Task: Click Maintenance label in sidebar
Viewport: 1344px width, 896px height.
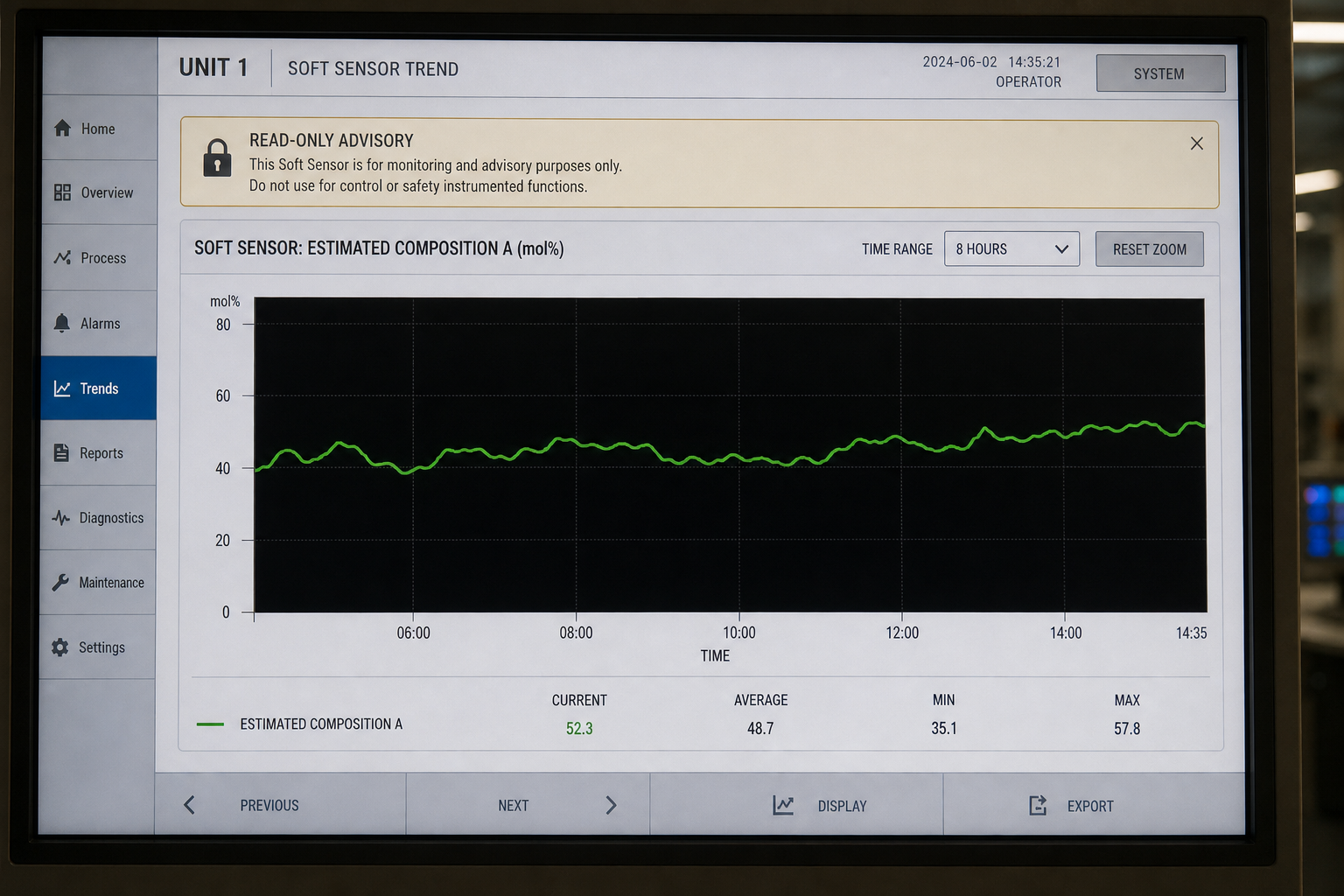Action: pos(111,583)
